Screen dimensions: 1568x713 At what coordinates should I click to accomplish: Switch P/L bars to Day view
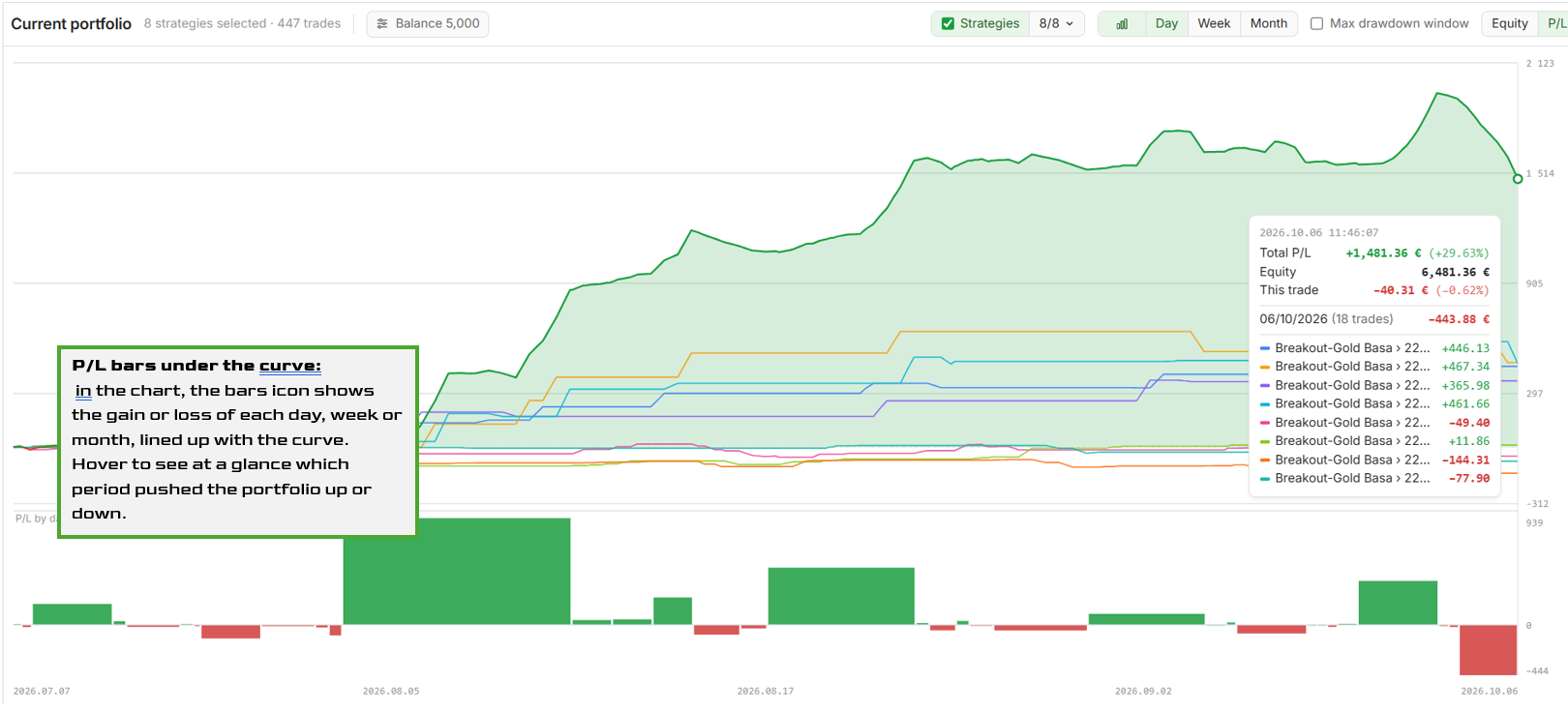(x=1166, y=23)
